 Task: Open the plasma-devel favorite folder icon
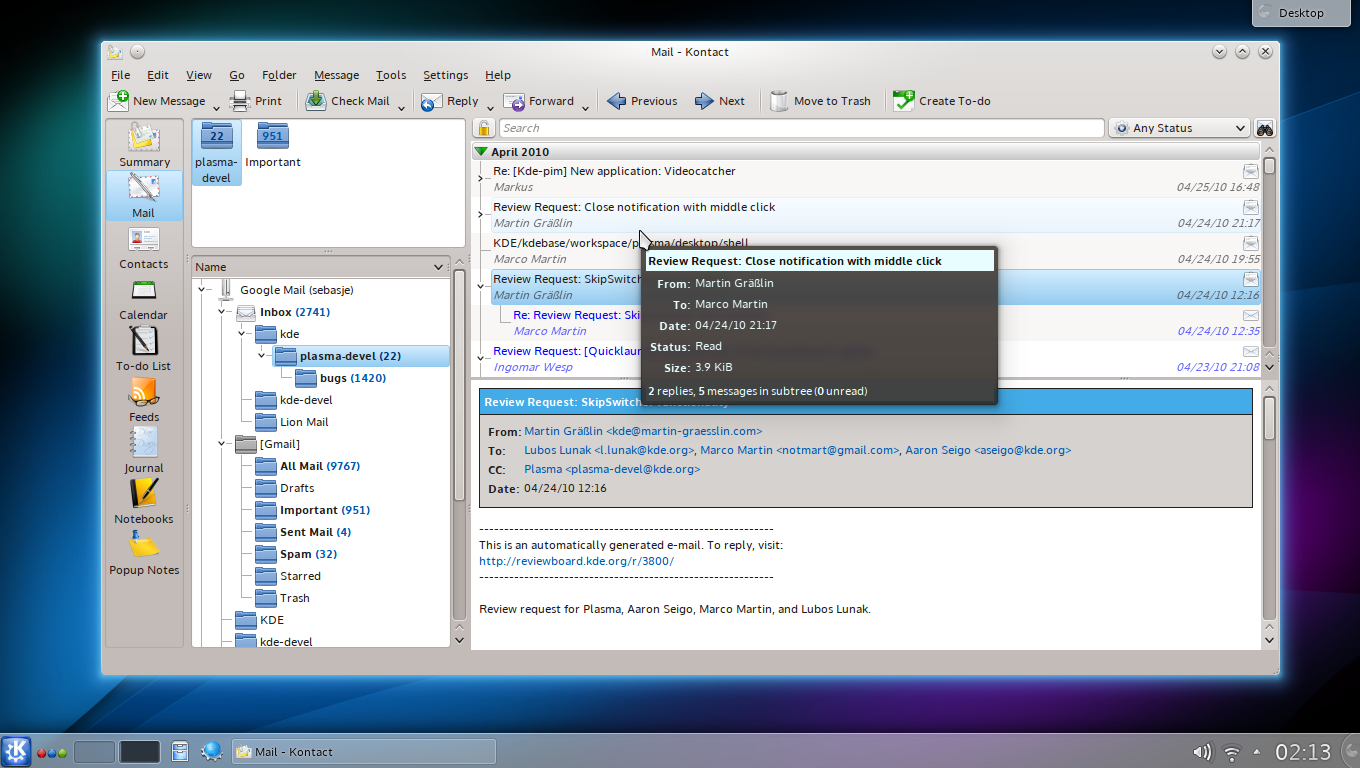coord(216,152)
